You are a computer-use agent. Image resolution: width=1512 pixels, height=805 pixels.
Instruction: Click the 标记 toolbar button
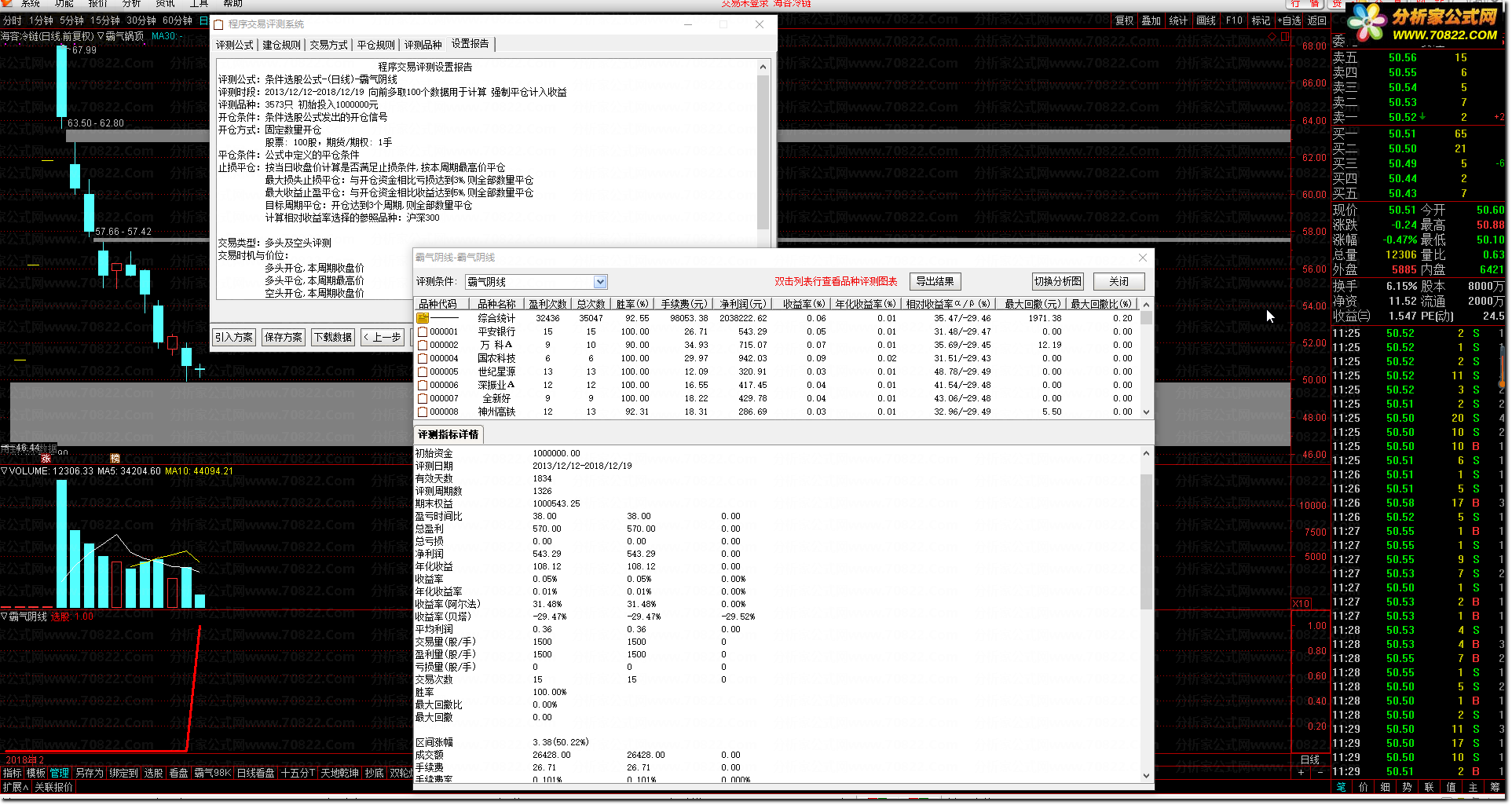(1261, 21)
